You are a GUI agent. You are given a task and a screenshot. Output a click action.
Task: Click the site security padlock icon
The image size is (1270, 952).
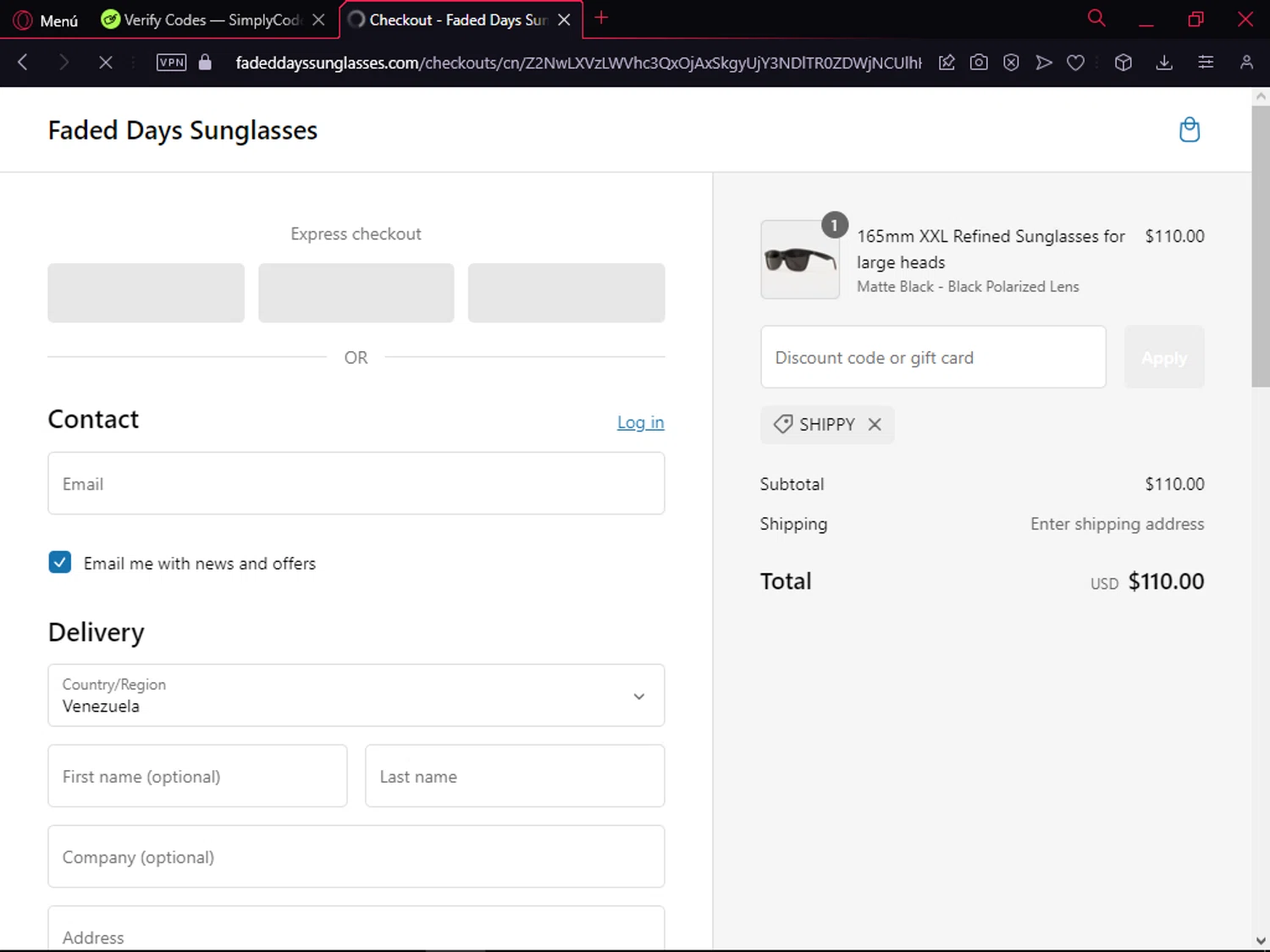[x=205, y=62]
